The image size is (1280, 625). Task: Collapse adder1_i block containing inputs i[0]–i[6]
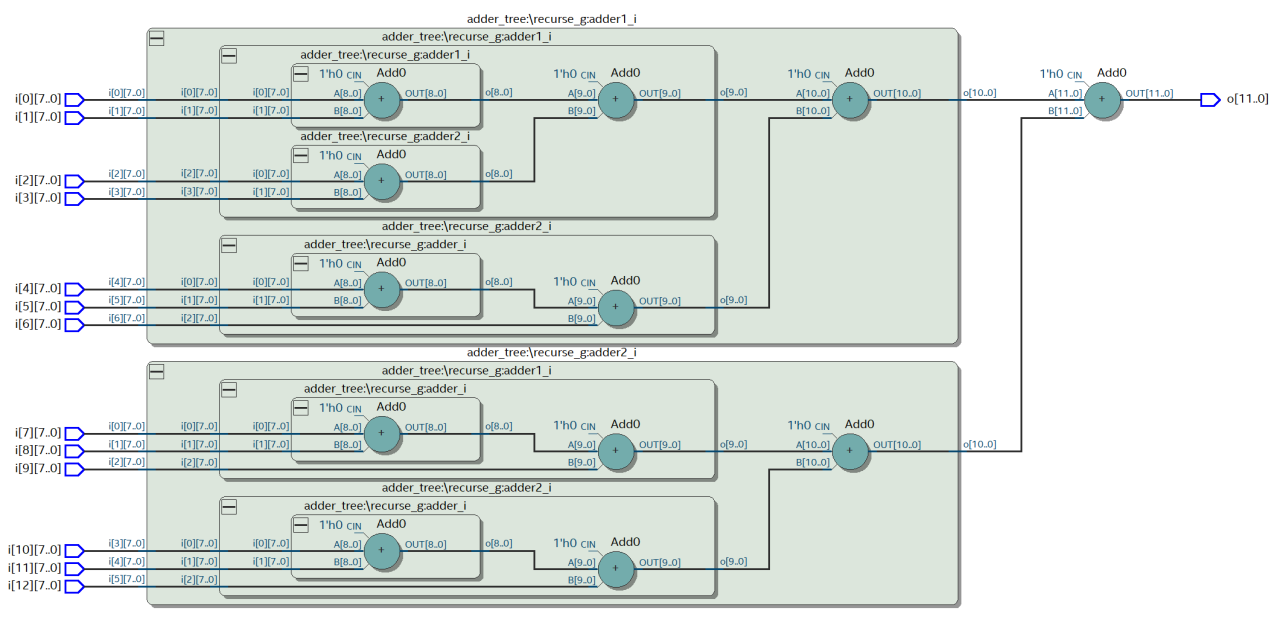tap(156, 38)
